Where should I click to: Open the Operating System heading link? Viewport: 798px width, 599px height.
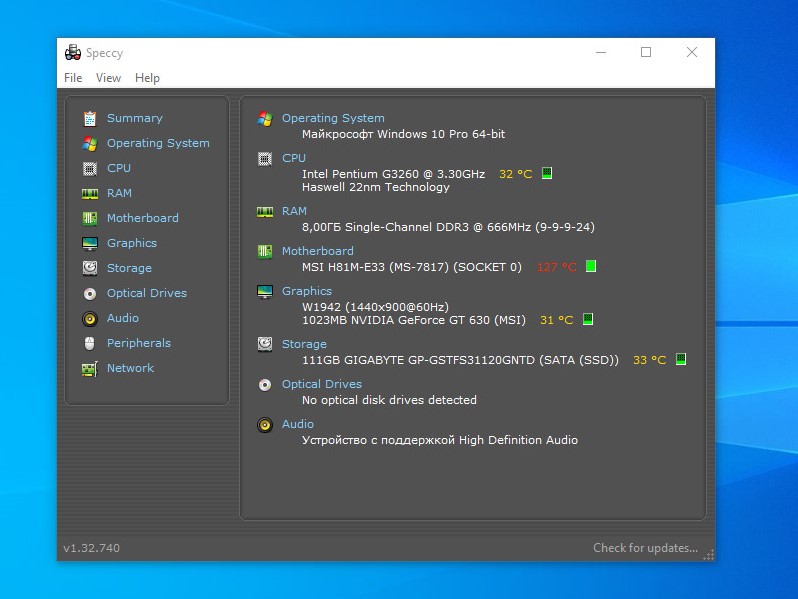click(x=333, y=118)
